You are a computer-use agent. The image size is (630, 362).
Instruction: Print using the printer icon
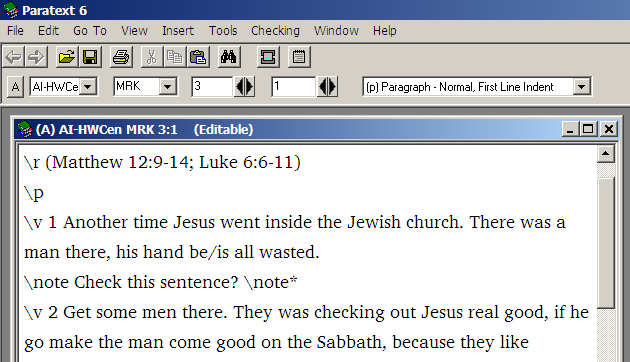coord(121,57)
